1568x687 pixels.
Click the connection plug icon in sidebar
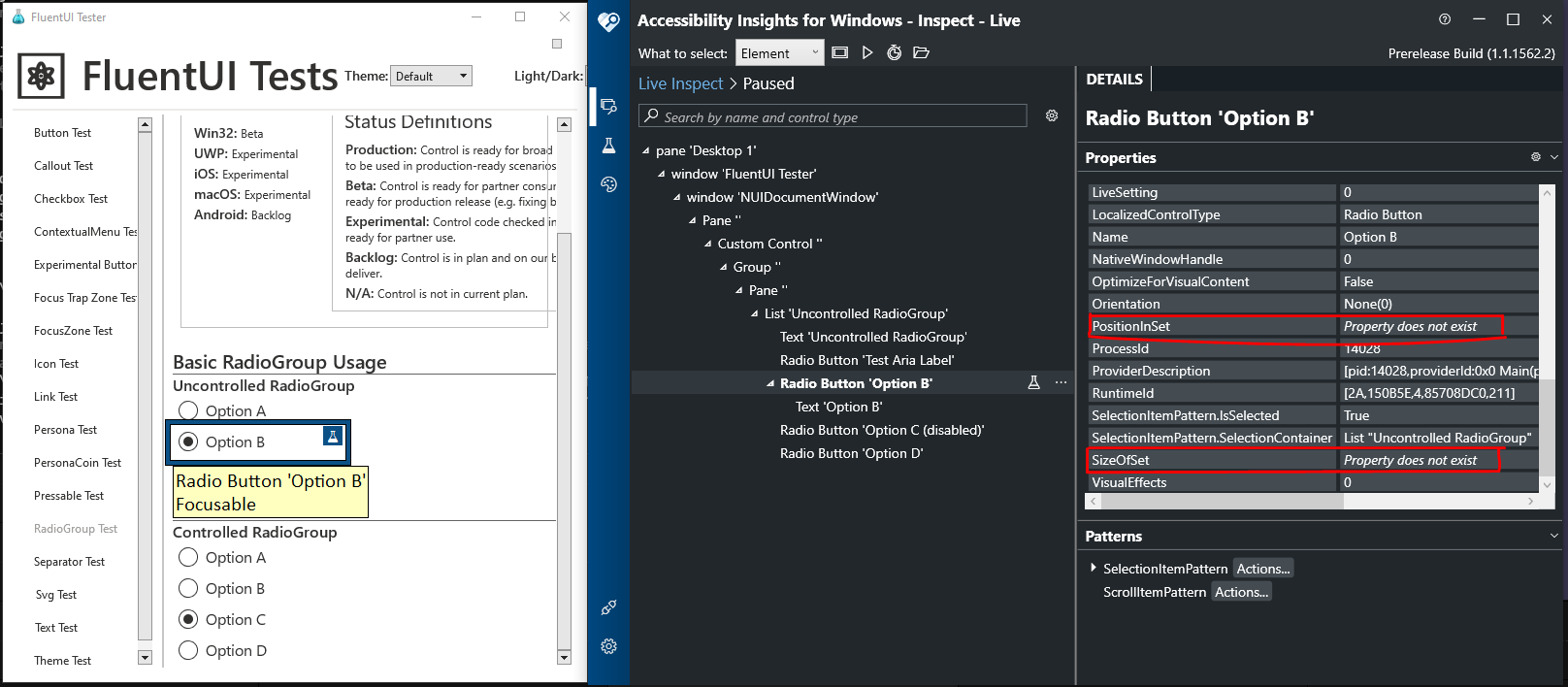608,607
